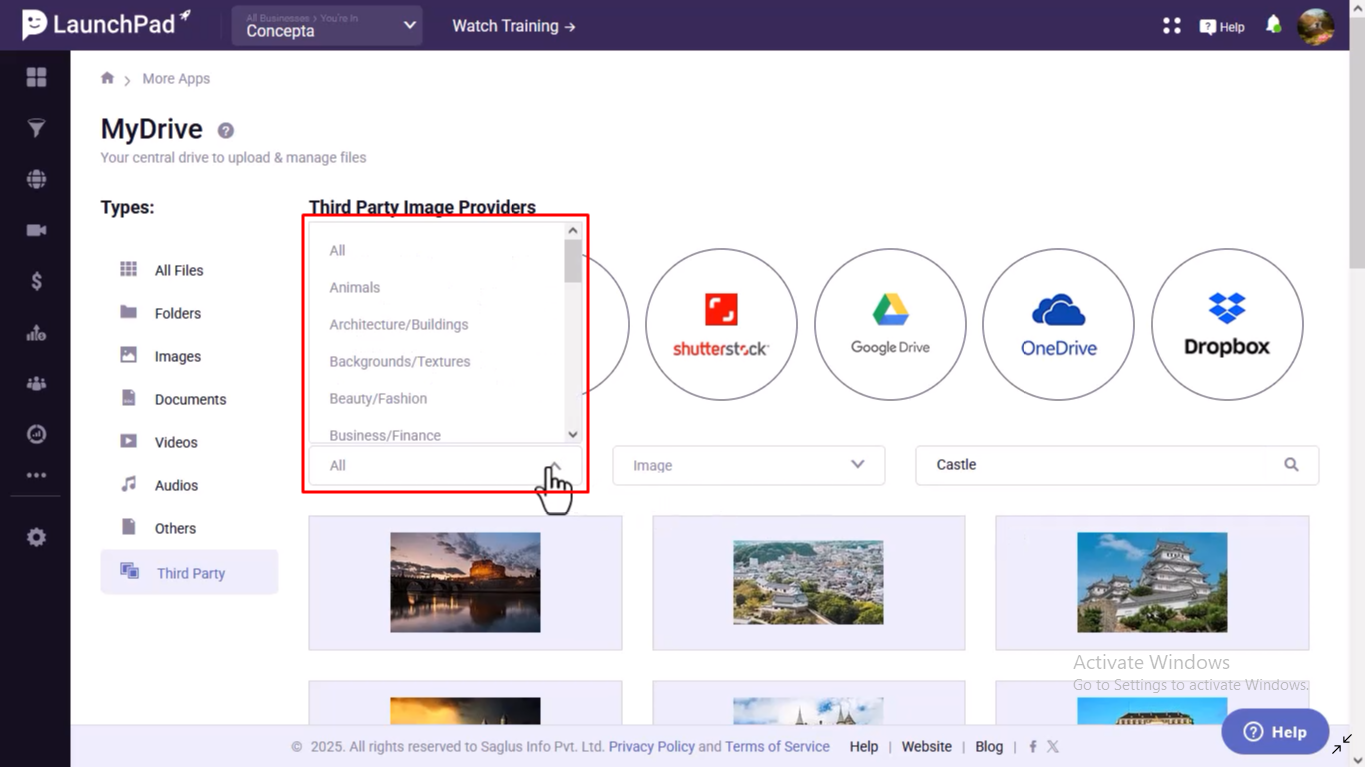Open the floating Help chat button
1365x767 pixels.
1275,732
